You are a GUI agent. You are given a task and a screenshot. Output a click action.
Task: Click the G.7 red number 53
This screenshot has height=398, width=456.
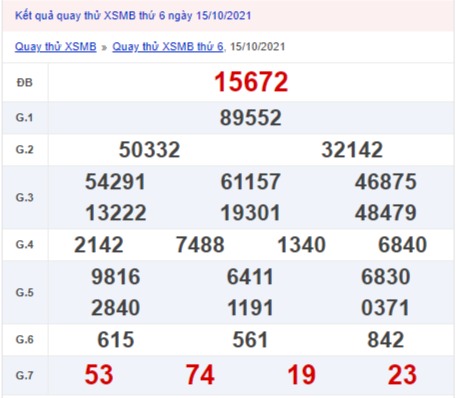(99, 375)
